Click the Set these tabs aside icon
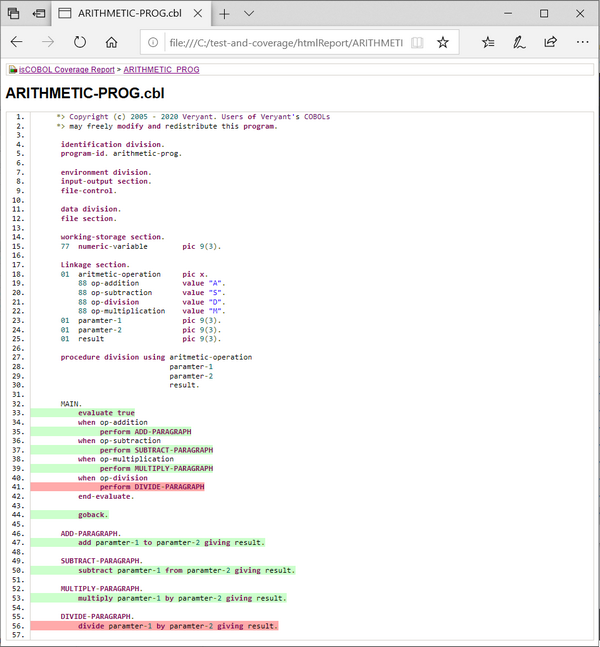 coord(39,14)
